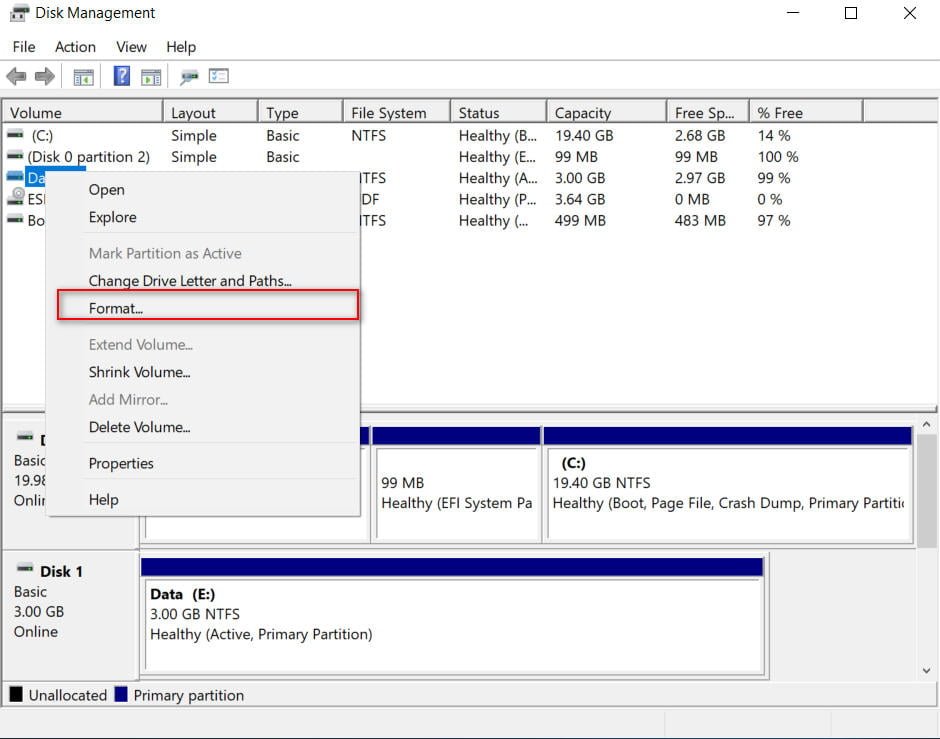Click the Settings checklist toolbar icon
Screen dimensions: 940x739
click(x=219, y=77)
